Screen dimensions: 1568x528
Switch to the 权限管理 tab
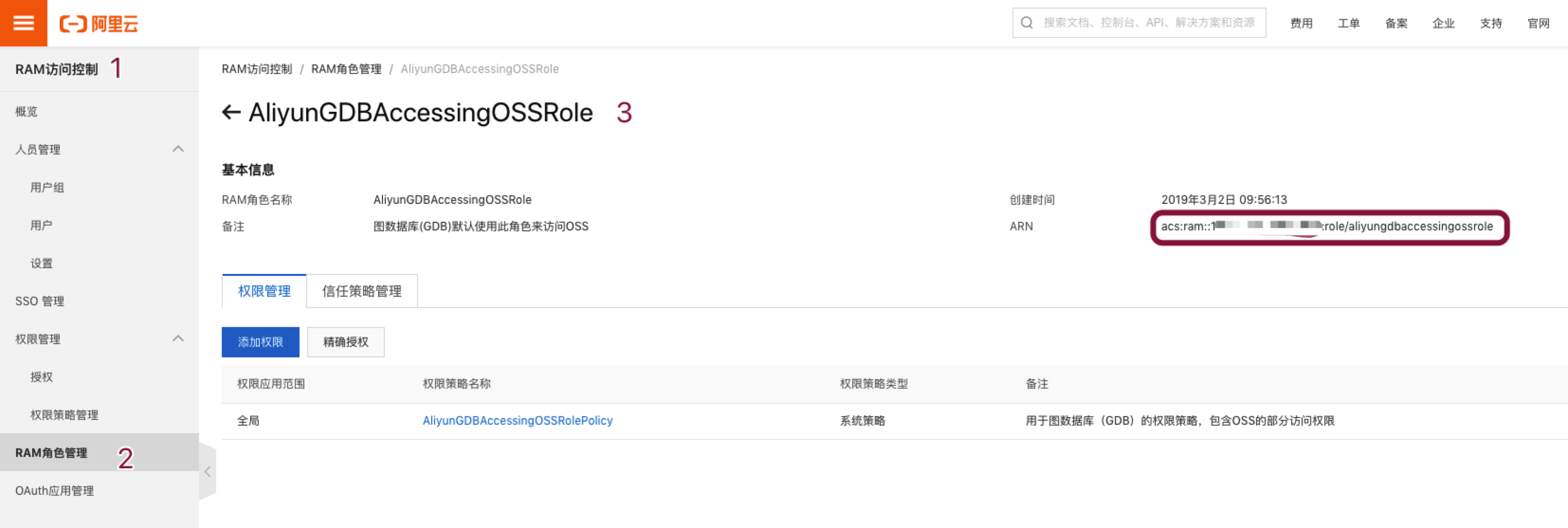(x=264, y=291)
